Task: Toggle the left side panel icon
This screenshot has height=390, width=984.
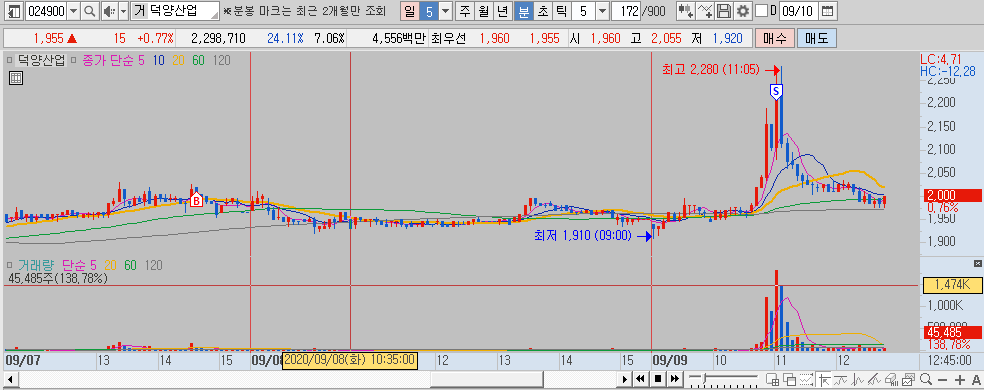Action: [x=14, y=11]
